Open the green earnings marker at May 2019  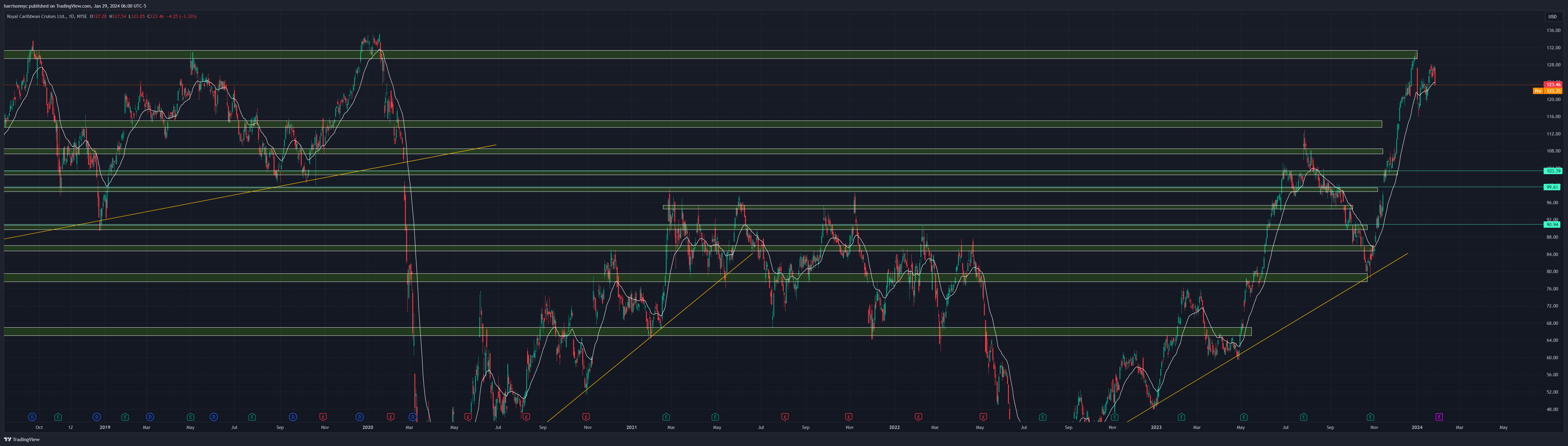pyautogui.click(x=190, y=417)
